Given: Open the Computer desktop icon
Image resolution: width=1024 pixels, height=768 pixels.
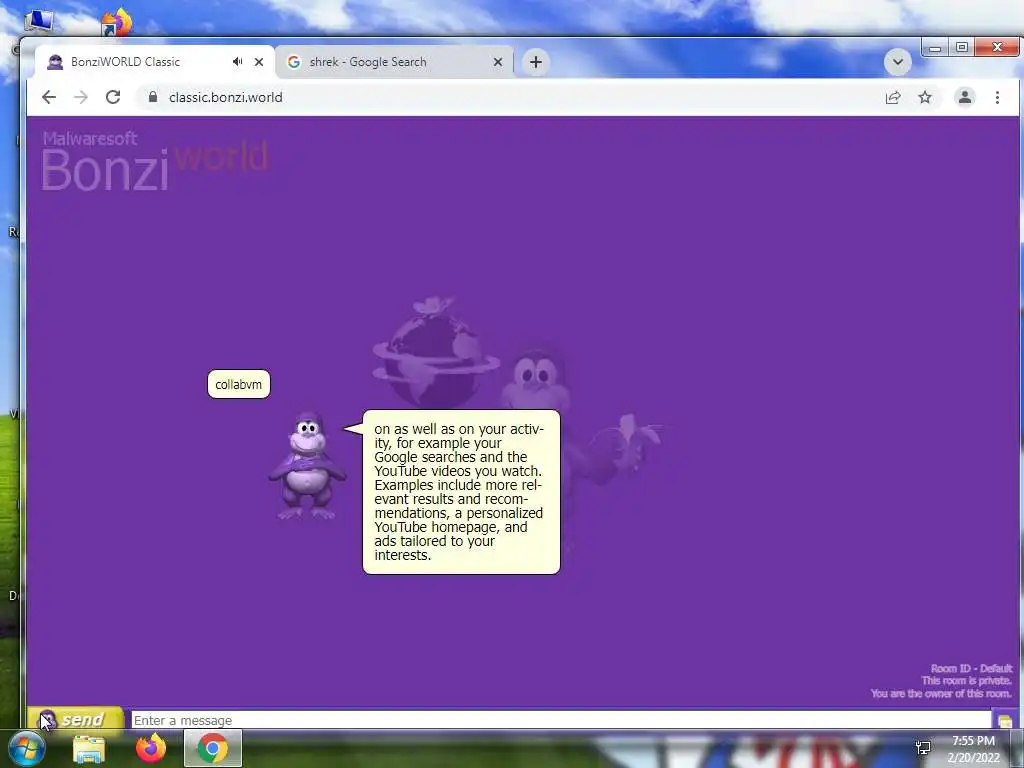Looking at the screenshot, I should click(x=39, y=20).
